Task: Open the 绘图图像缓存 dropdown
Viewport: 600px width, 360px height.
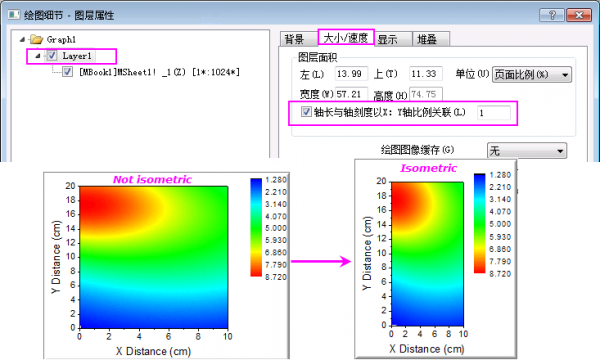Action: [x=527, y=150]
